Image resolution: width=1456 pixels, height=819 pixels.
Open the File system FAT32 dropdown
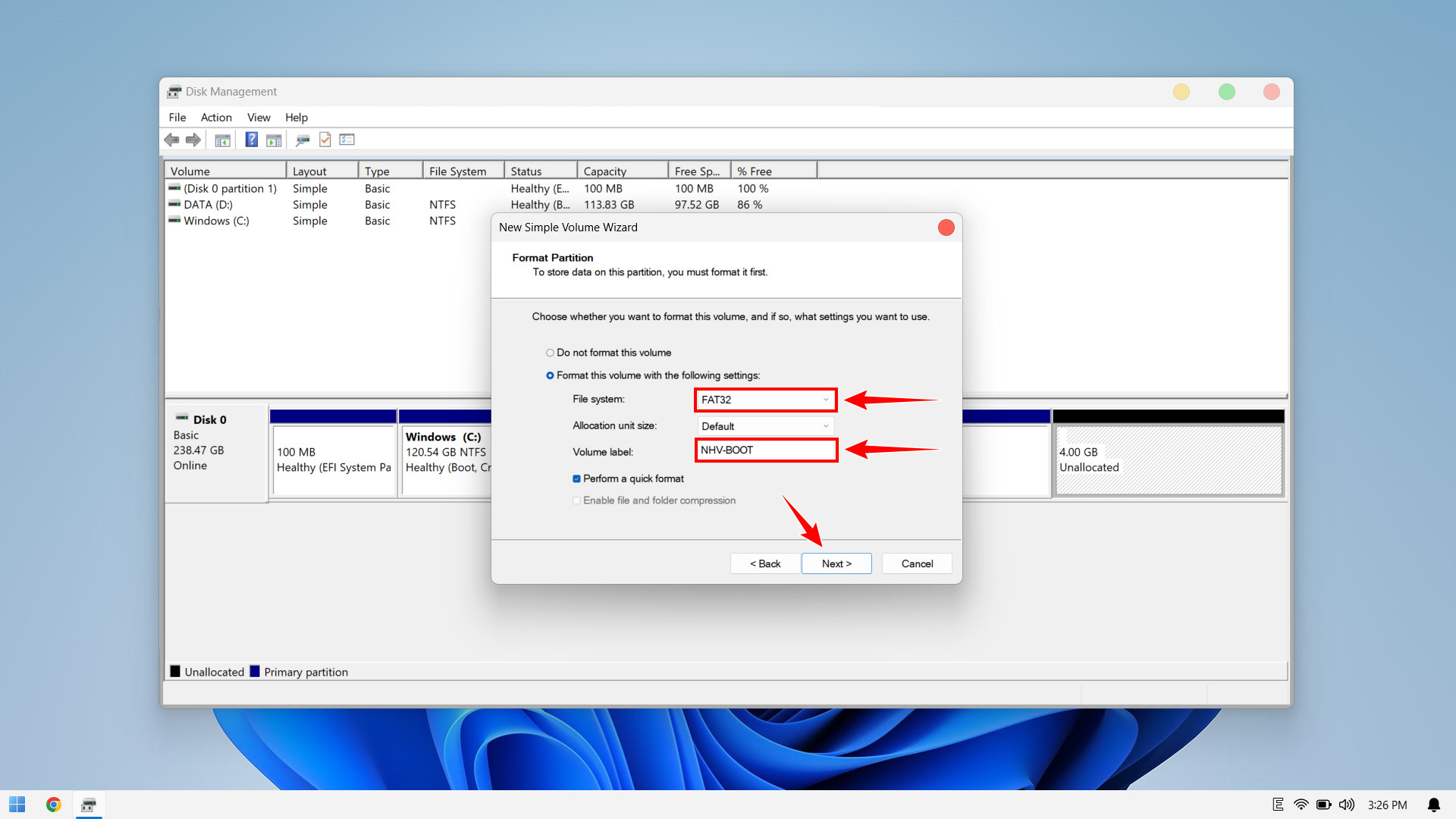765,400
